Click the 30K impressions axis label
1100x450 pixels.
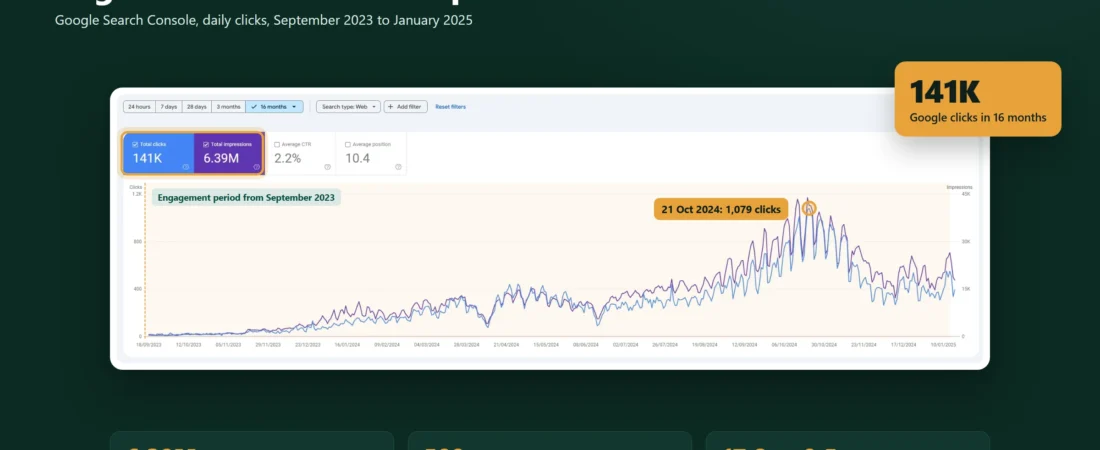pos(965,241)
